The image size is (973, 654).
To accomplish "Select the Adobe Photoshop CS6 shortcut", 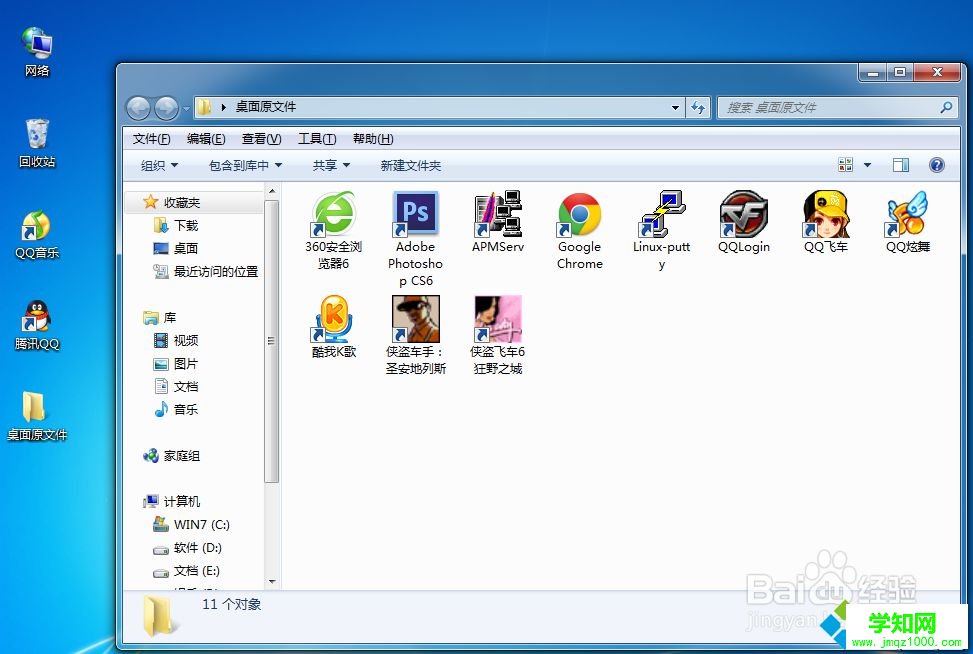I will tap(415, 239).
